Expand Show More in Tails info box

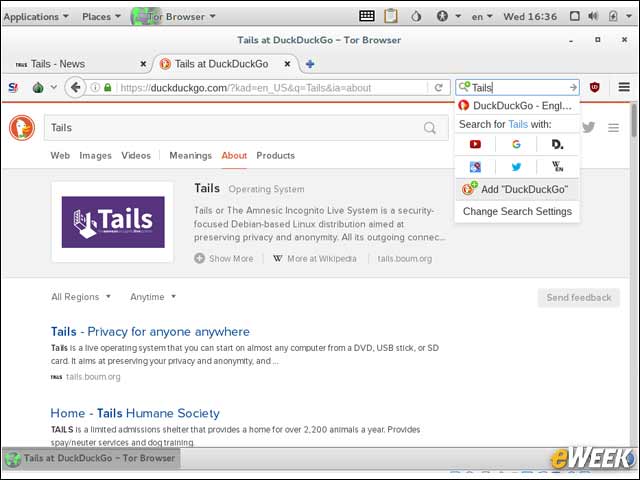[x=224, y=258]
